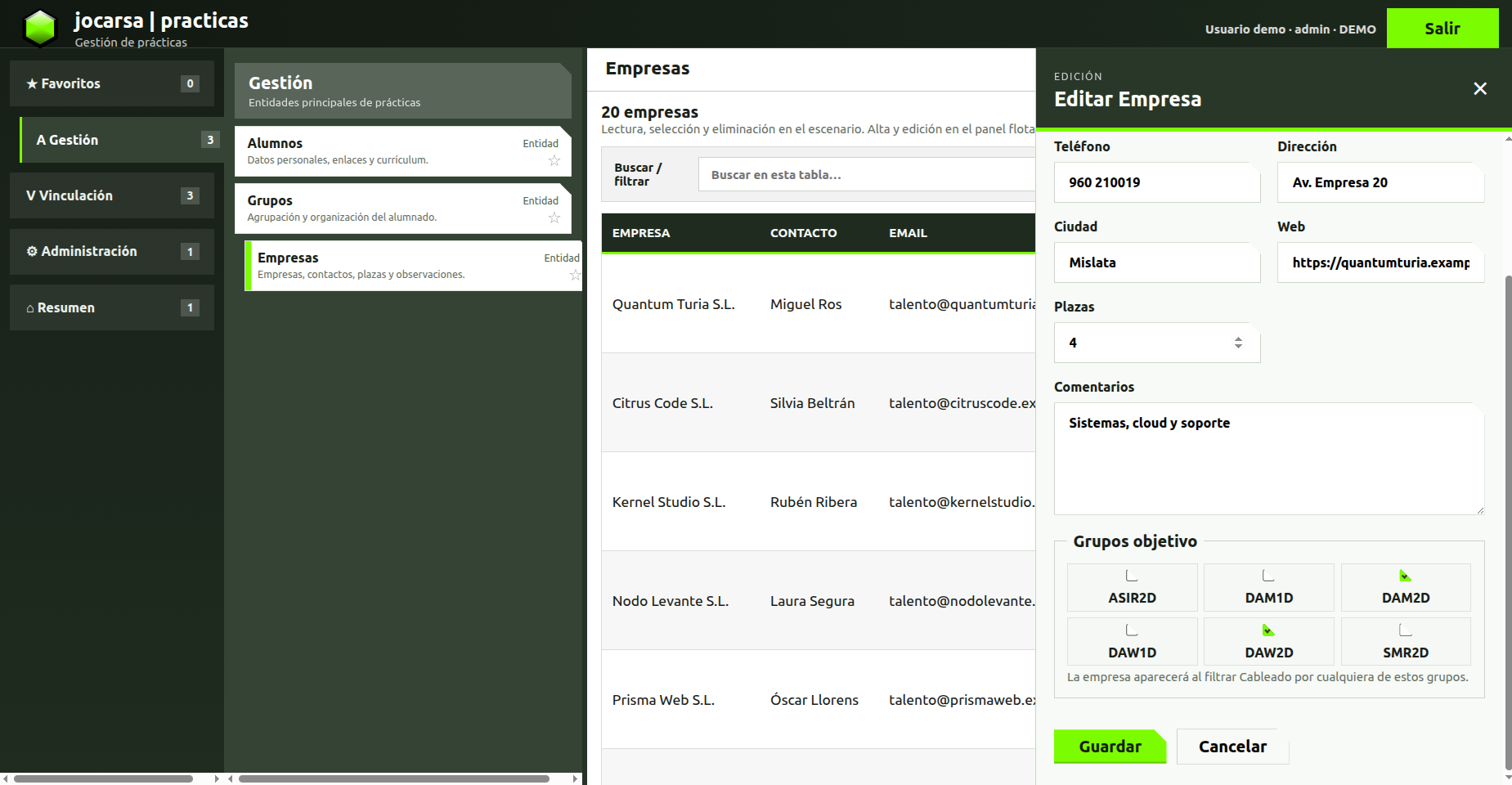This screenshot has height=785, width=1512.
Task: Uncheck the DAM2D group checkbox
Action: [1405, 576]
